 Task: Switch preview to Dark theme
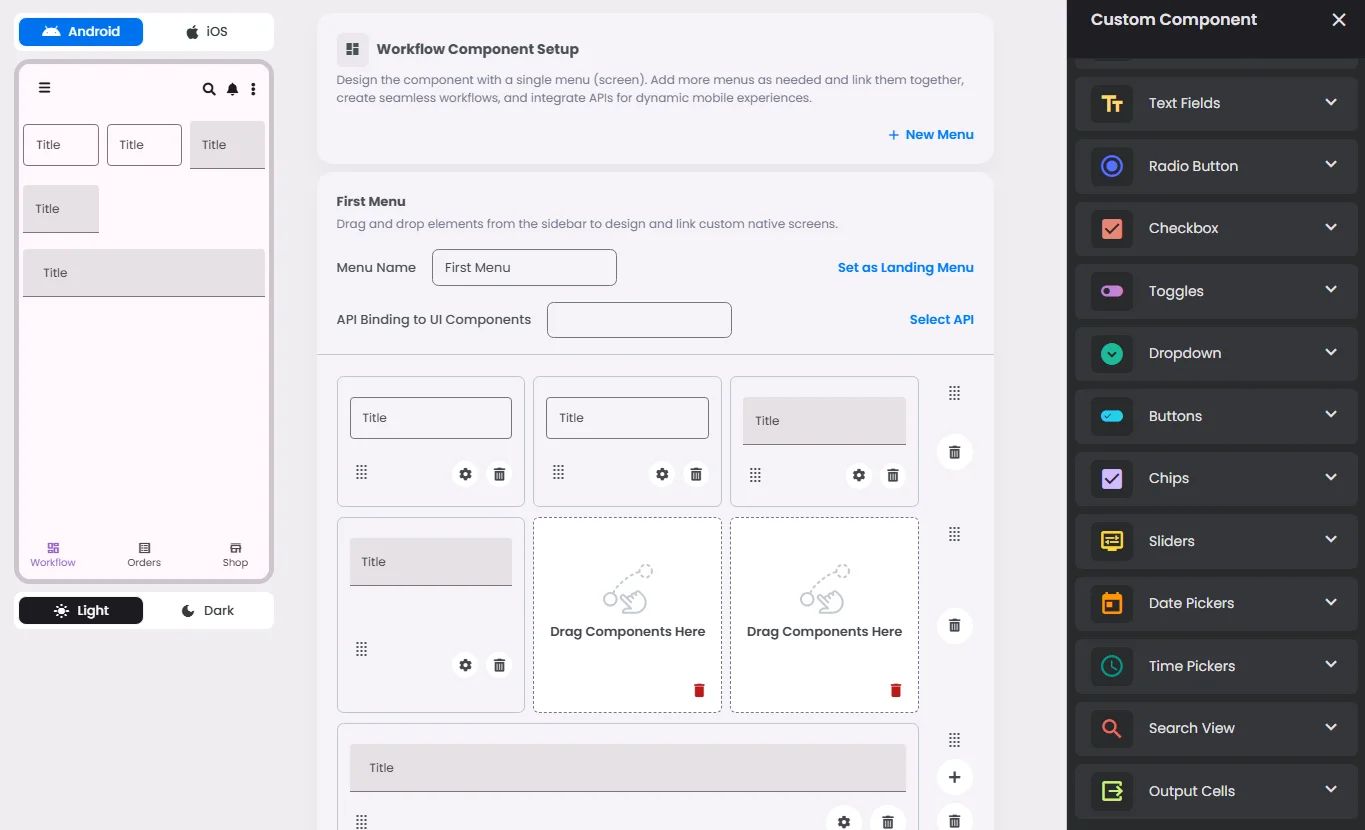click(207, 610)
